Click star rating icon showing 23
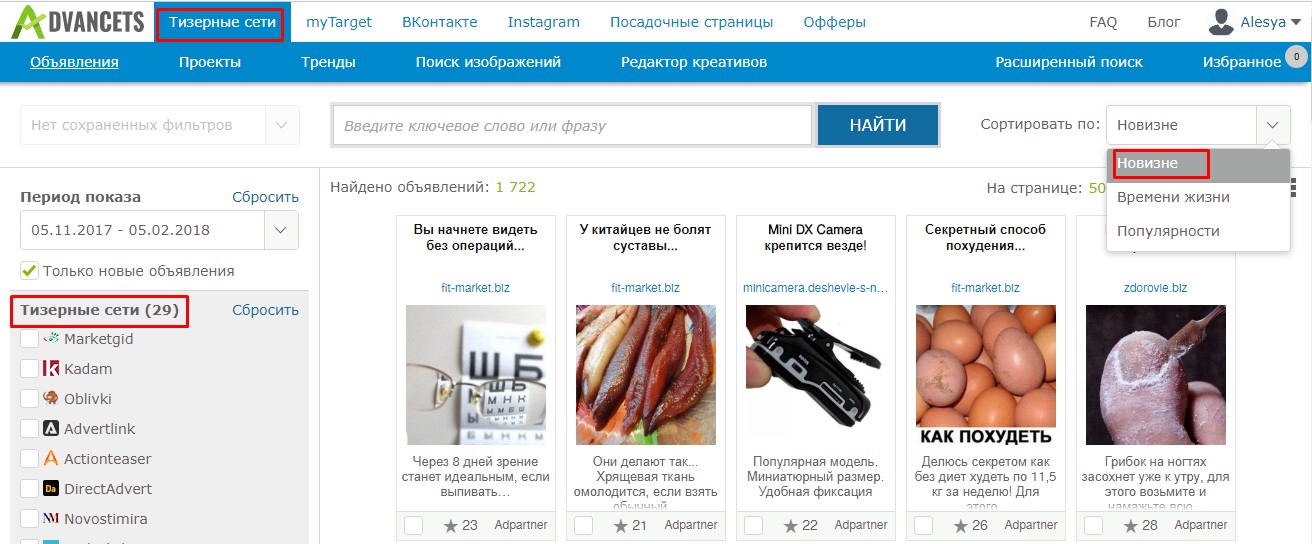Screen dimensions: 1312x544 coord(451,525)
